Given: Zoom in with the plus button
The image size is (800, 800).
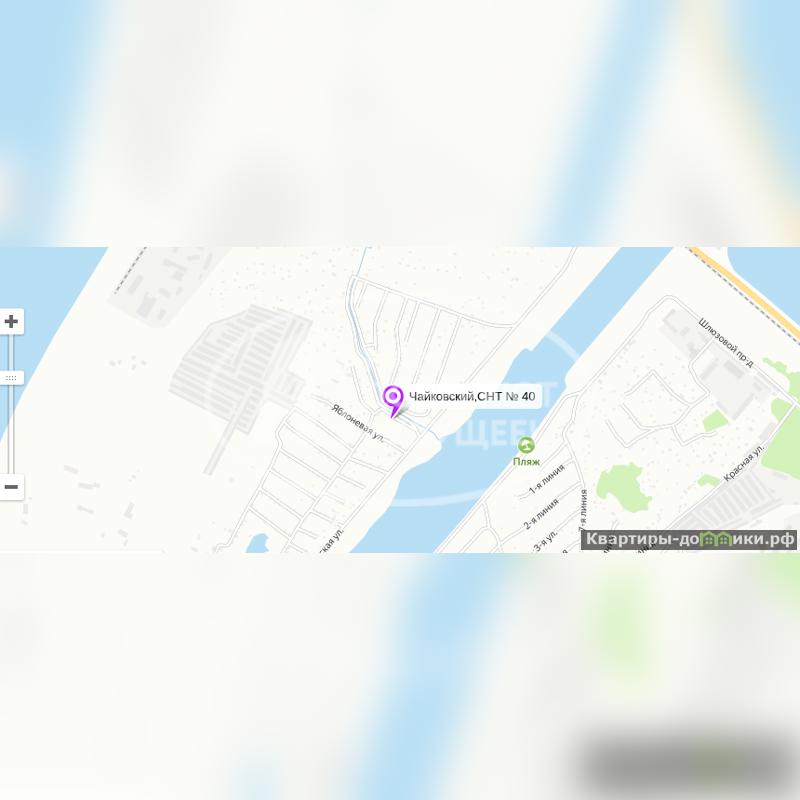Looking at the screenshot, I should pyautogui.click(x=11, y=321).
